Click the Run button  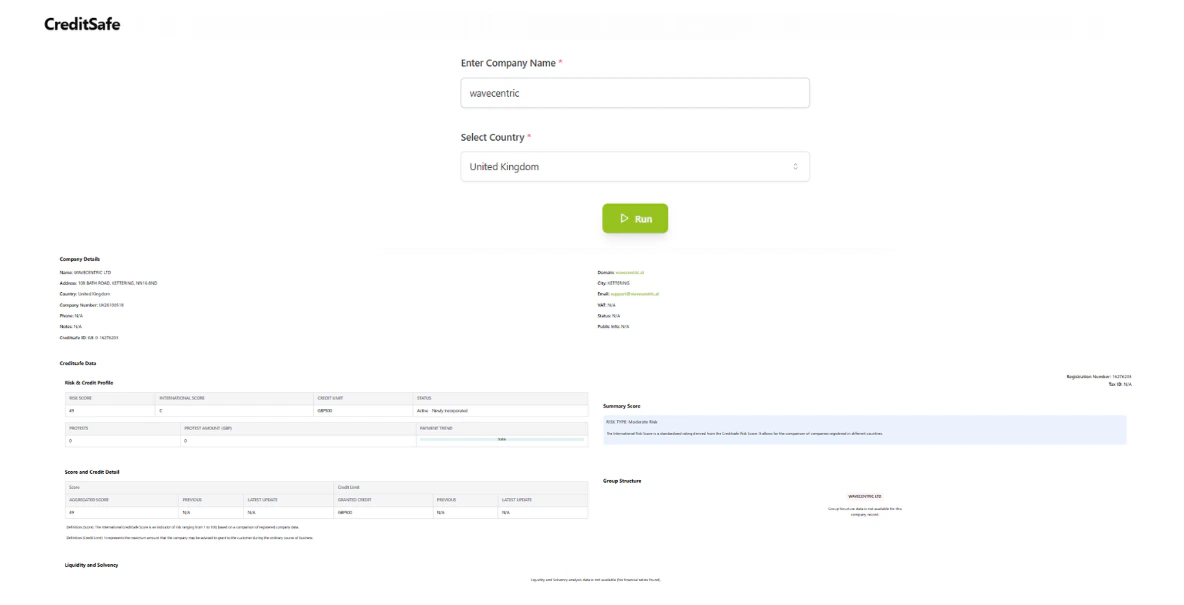coord(635,218)
